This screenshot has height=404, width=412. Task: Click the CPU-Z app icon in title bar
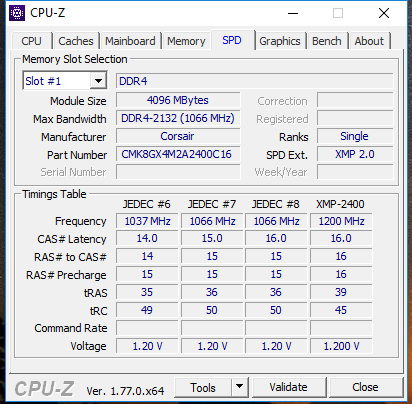[x=17, y=13]
